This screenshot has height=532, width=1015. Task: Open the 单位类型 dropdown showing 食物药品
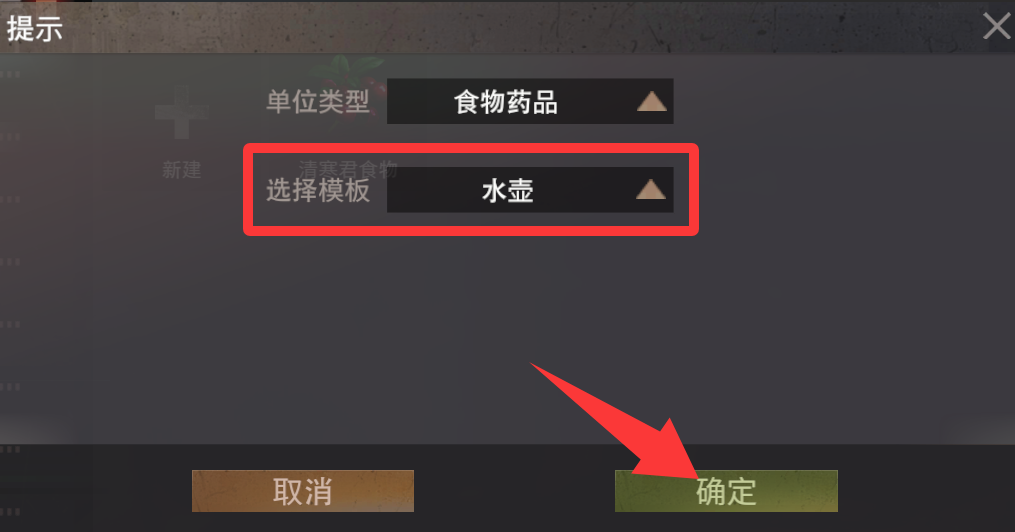click(530, 102)
